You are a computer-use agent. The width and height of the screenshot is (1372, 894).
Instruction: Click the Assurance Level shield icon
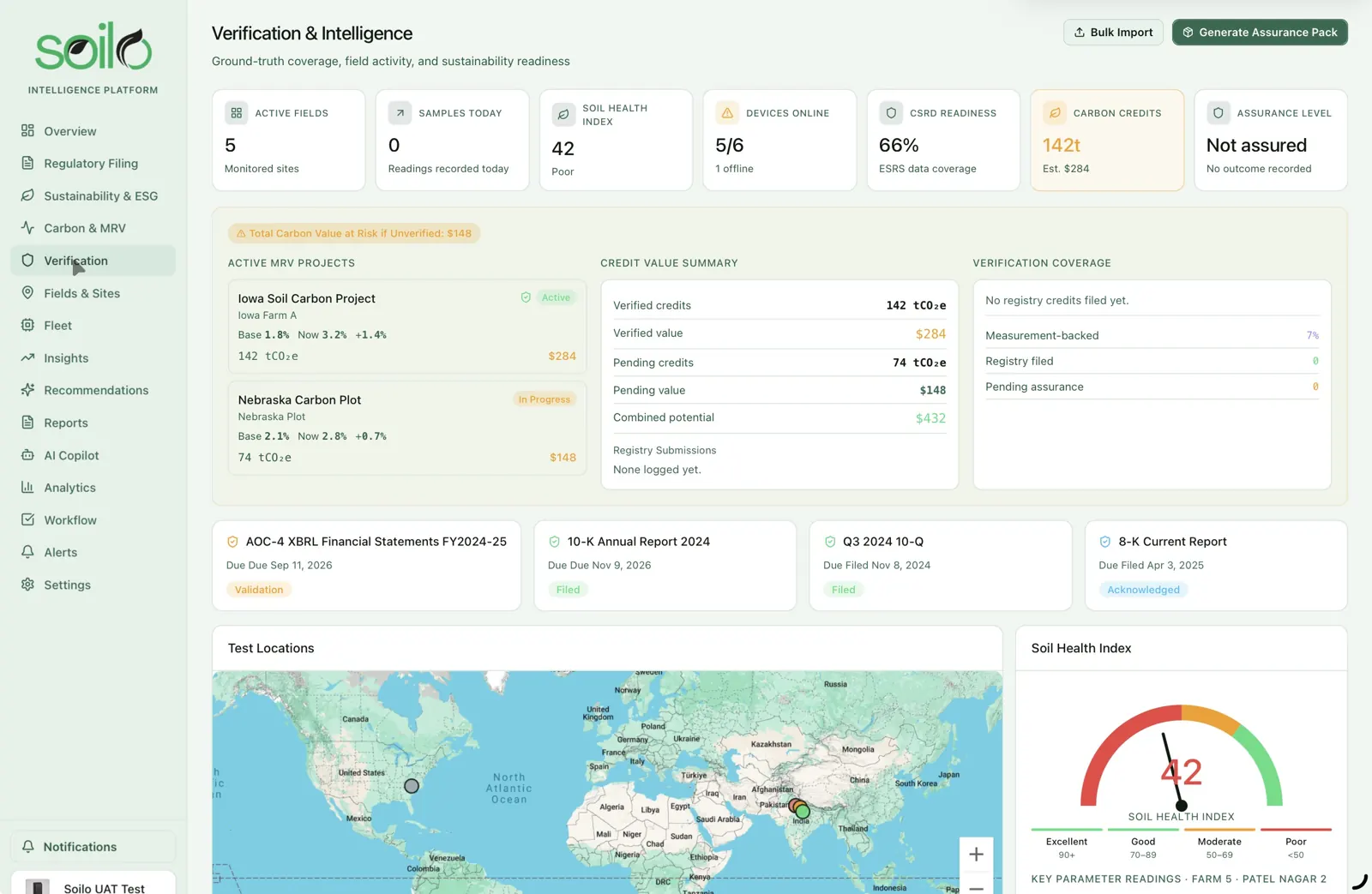point(1219,113)
